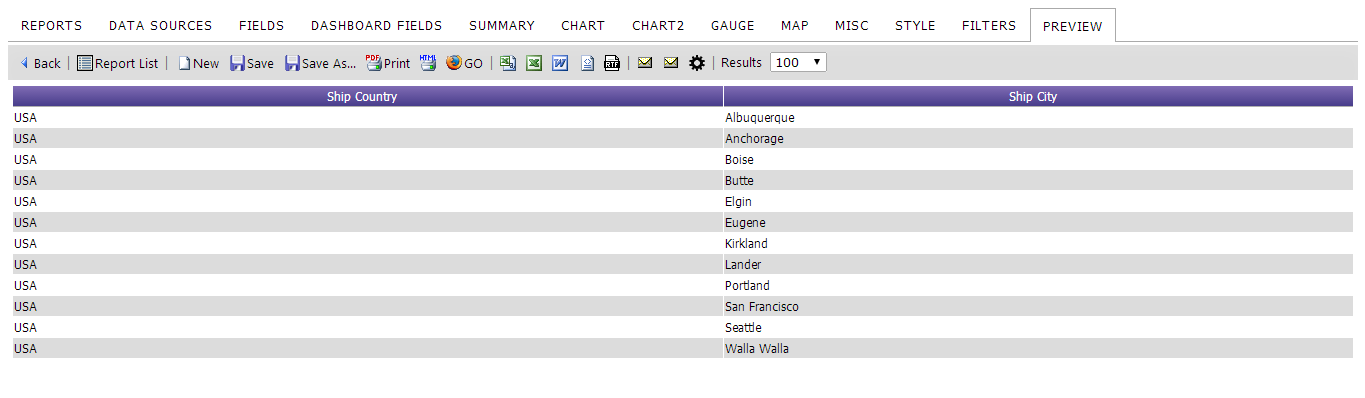Viewport: 1365px width, 398px height.
Task: Click the Butte cell
Action: [x=1038, y=181]
